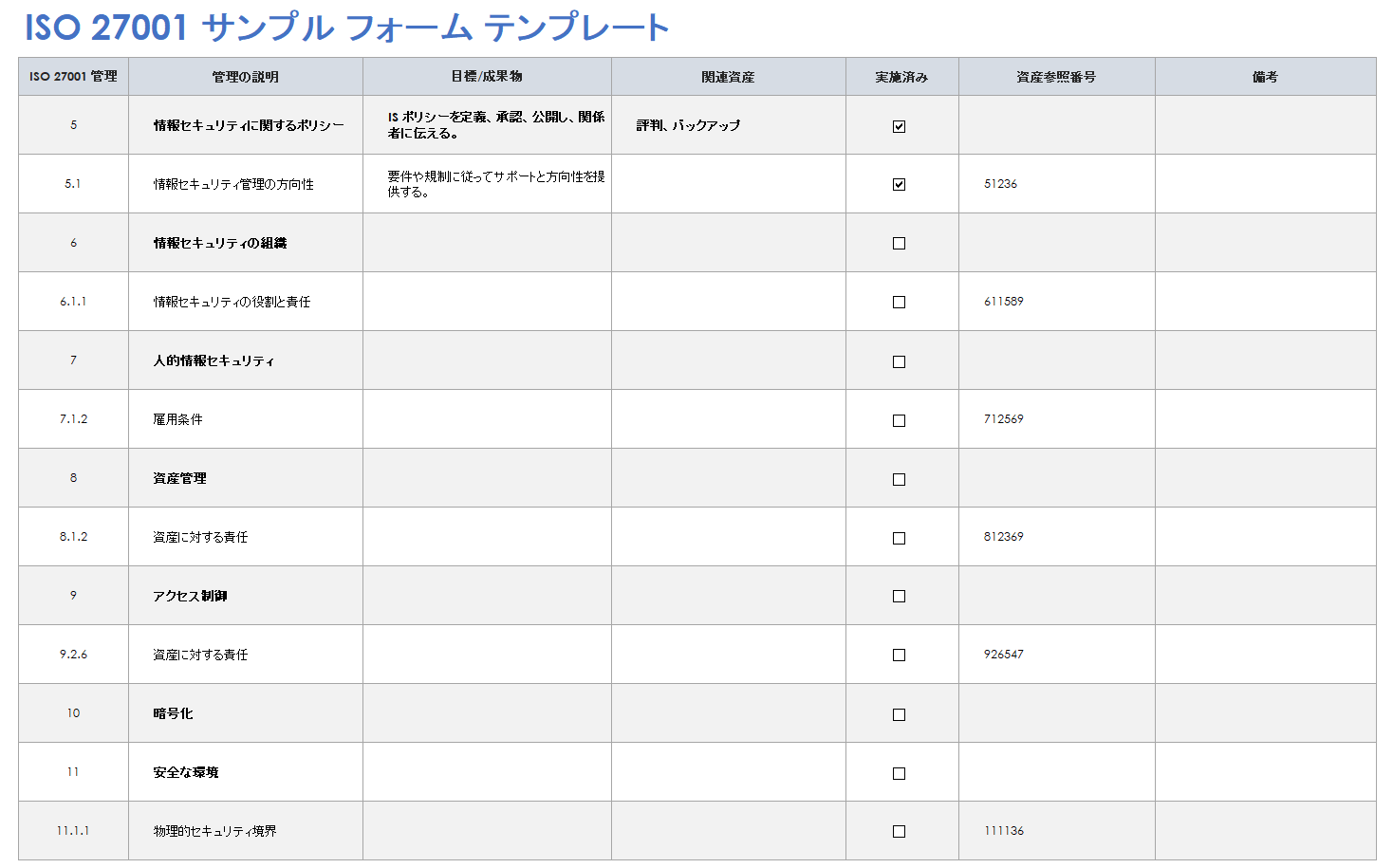Click control number 9.2.6

(73, 655)
